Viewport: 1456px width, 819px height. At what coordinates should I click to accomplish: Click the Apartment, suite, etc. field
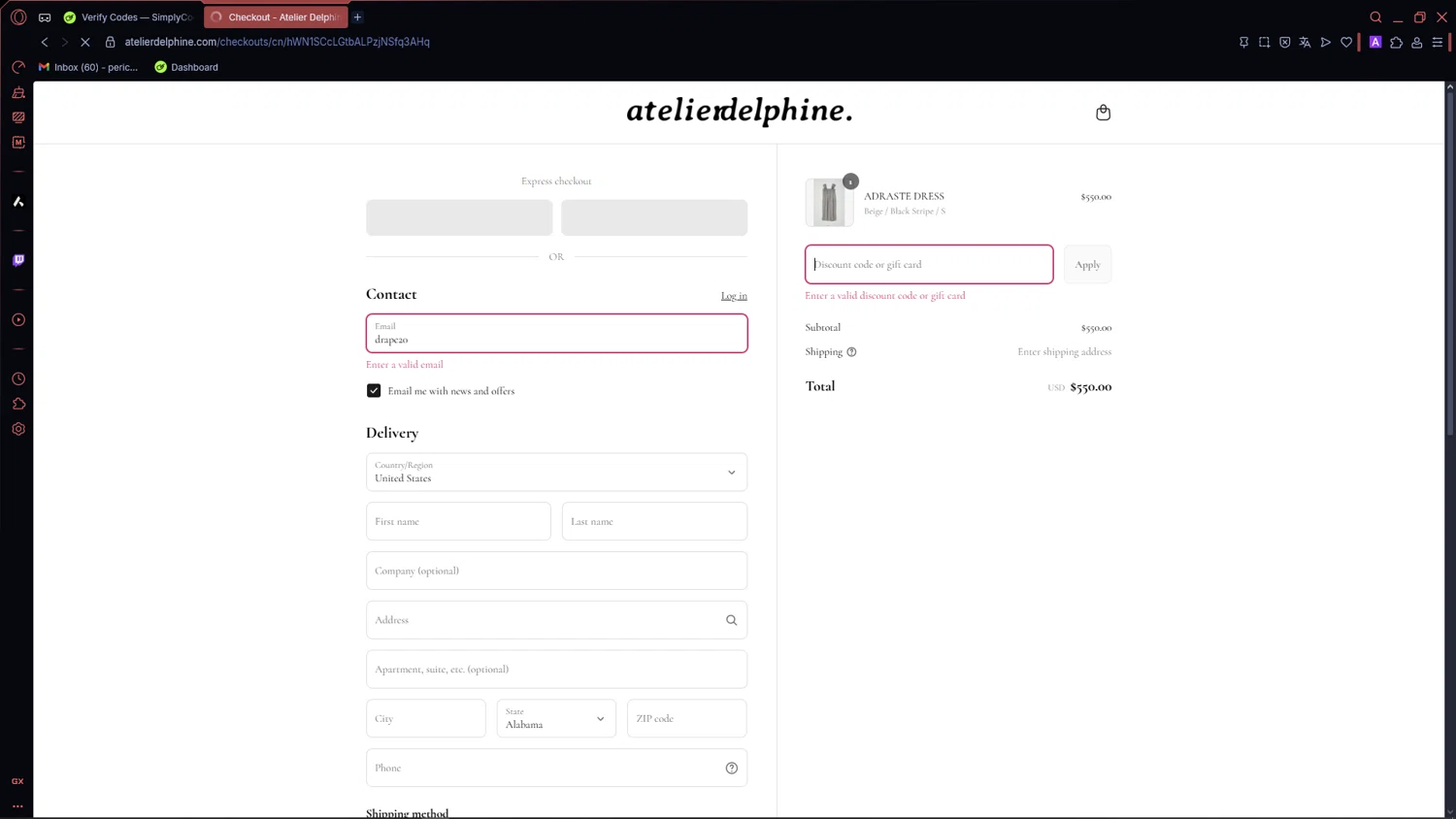pyautogui.click(x=556, y=670)
